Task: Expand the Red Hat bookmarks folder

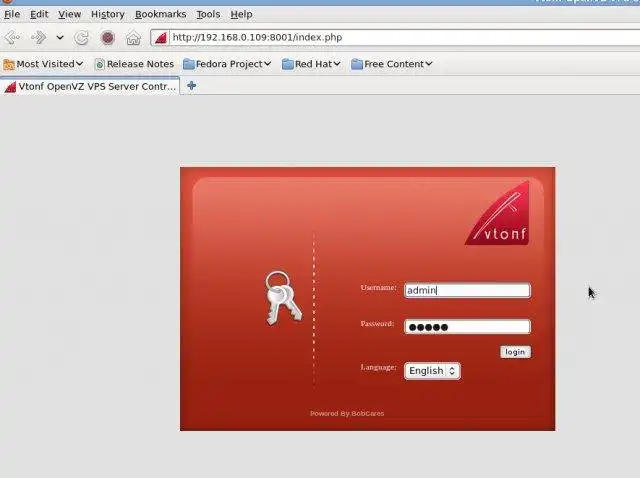Action: pyautogui.click(x=311, y=64)
